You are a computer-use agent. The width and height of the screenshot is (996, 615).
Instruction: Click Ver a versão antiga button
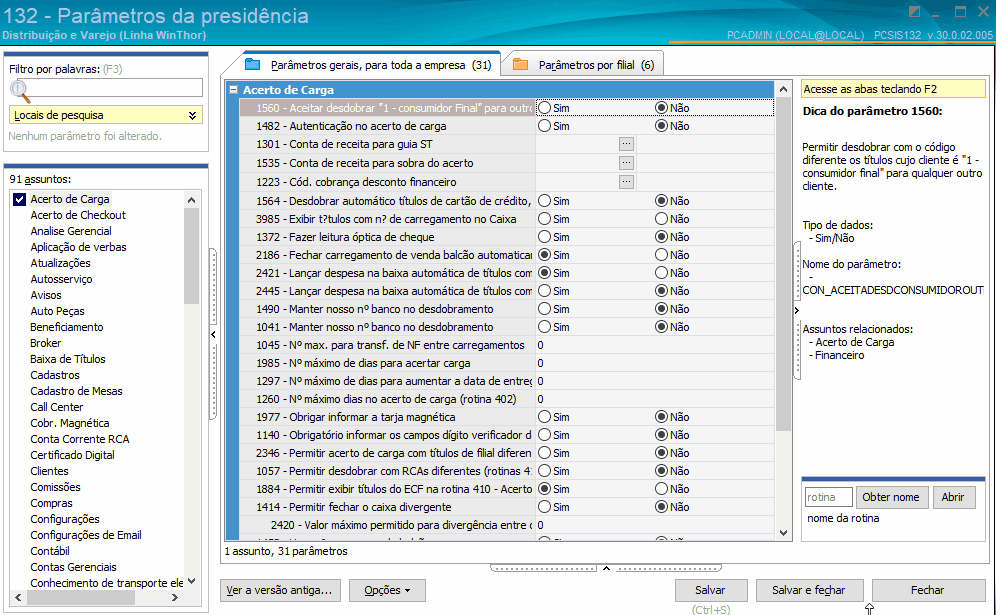[280, 590]
